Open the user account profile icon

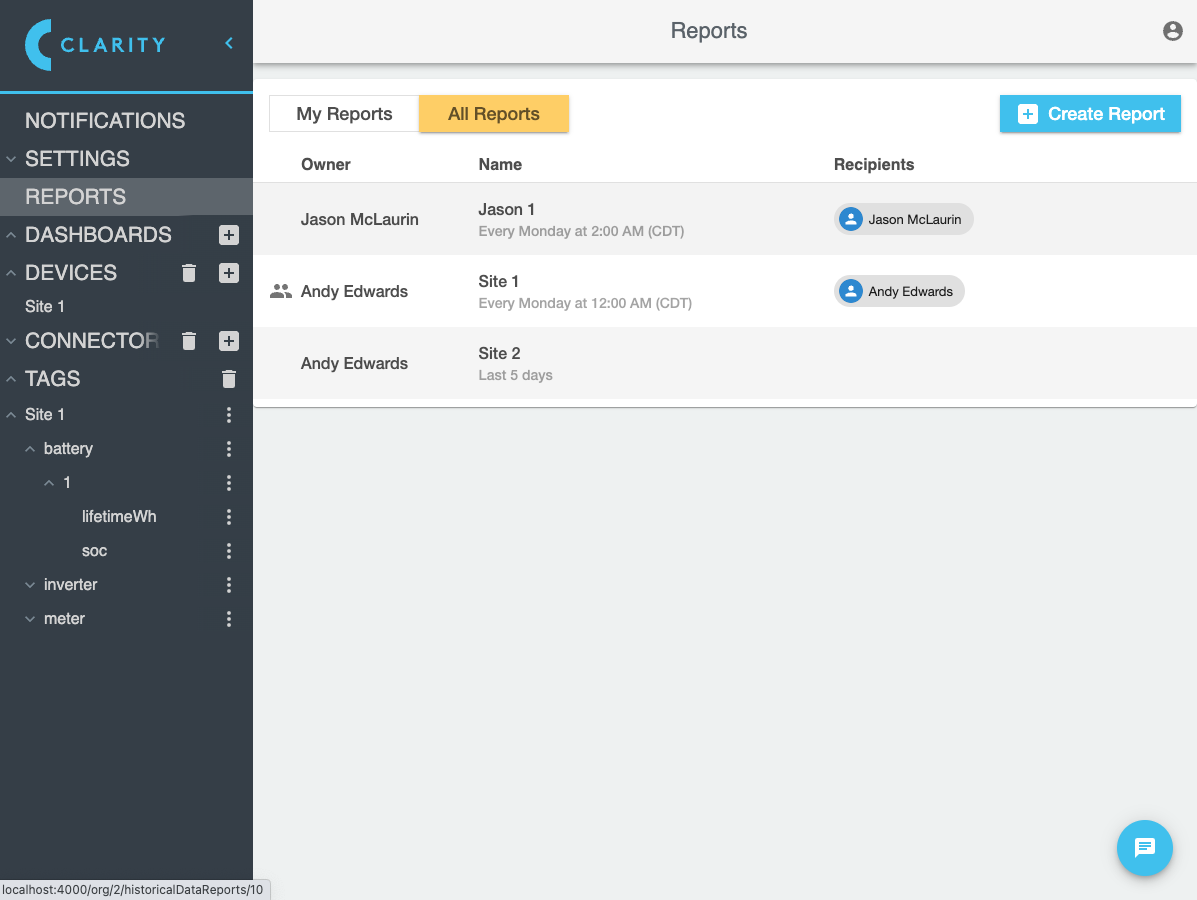[1173, 31]
